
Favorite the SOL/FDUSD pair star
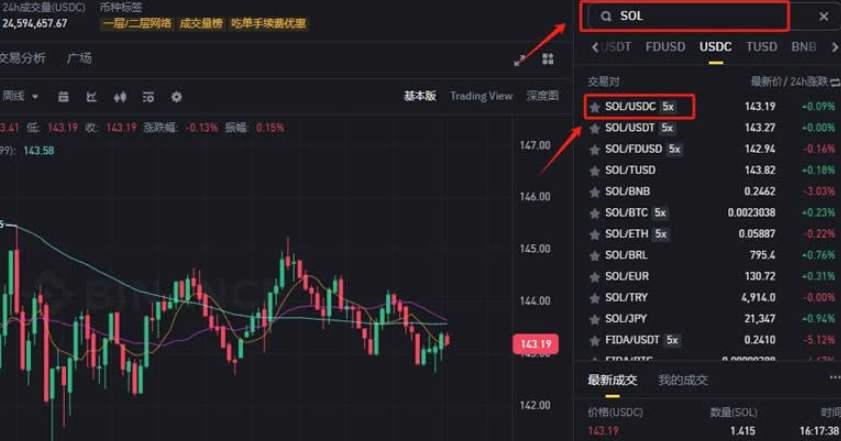point(594,150)
